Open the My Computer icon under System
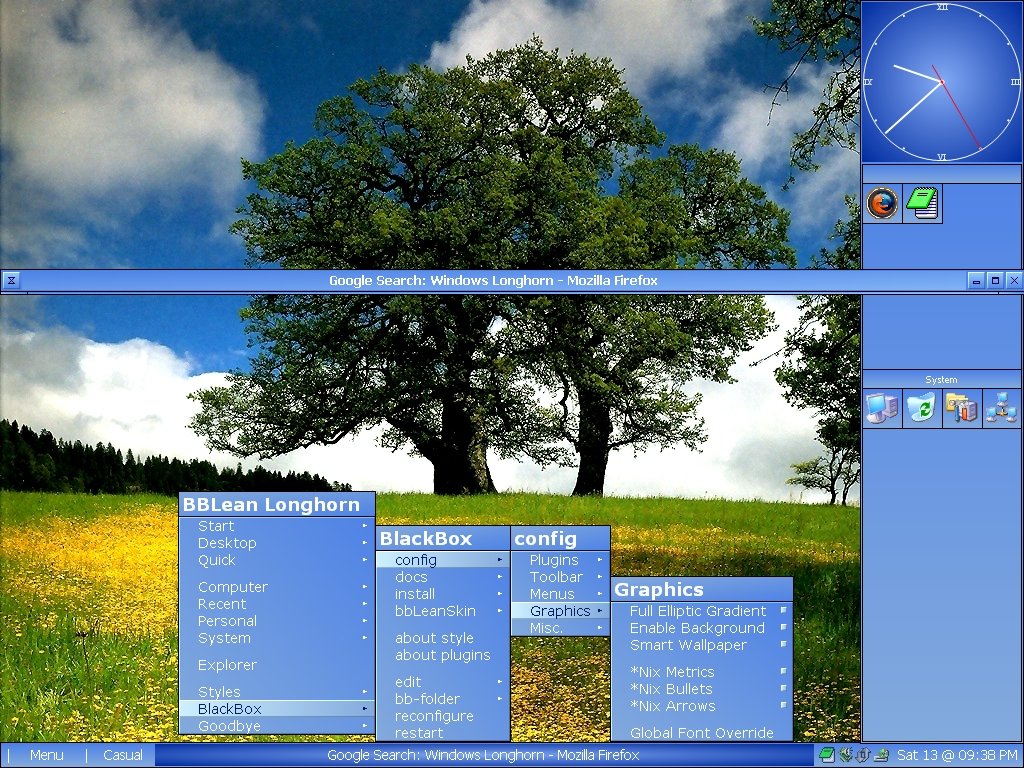Screen dimensions: 1024x768 (882, 408)
